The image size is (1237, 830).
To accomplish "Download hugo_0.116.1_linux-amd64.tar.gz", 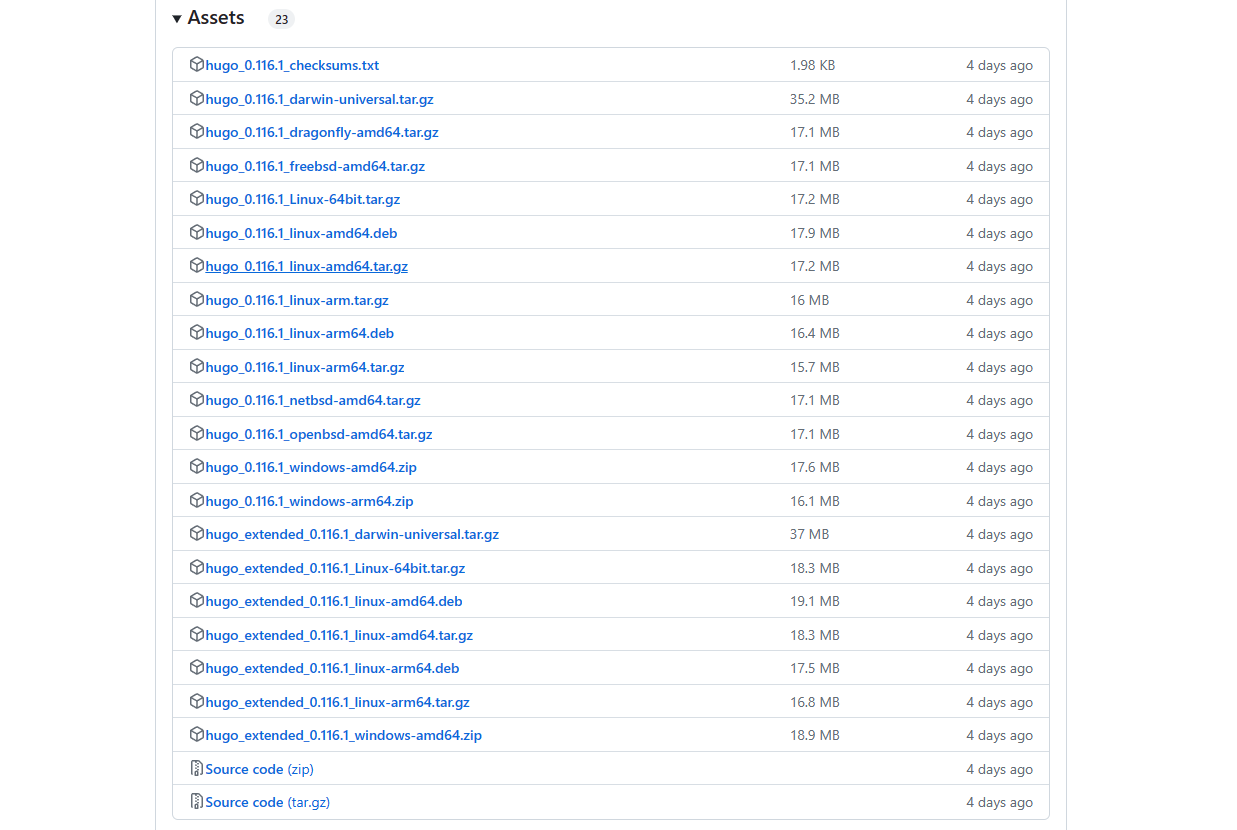I will click(306, 267).
